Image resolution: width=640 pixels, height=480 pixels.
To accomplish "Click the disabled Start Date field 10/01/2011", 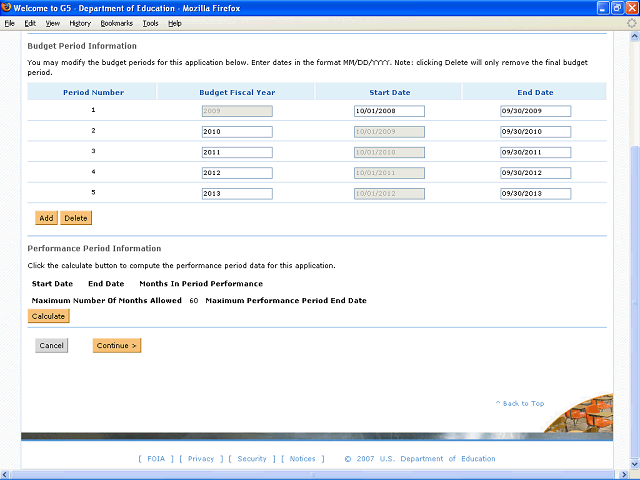I will tap(389, 173).
